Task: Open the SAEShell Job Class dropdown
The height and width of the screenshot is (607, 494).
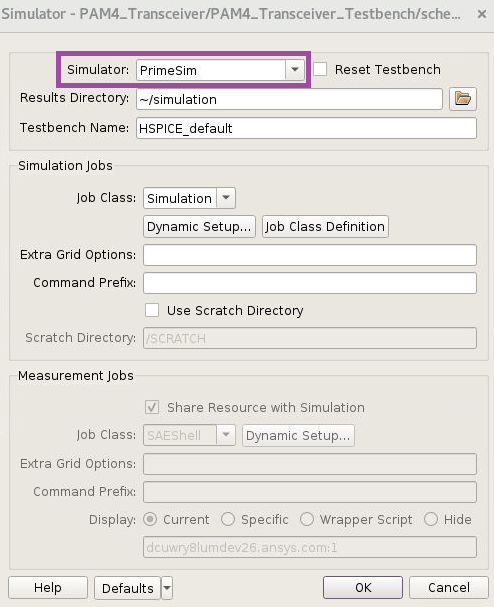Action: 226,435
